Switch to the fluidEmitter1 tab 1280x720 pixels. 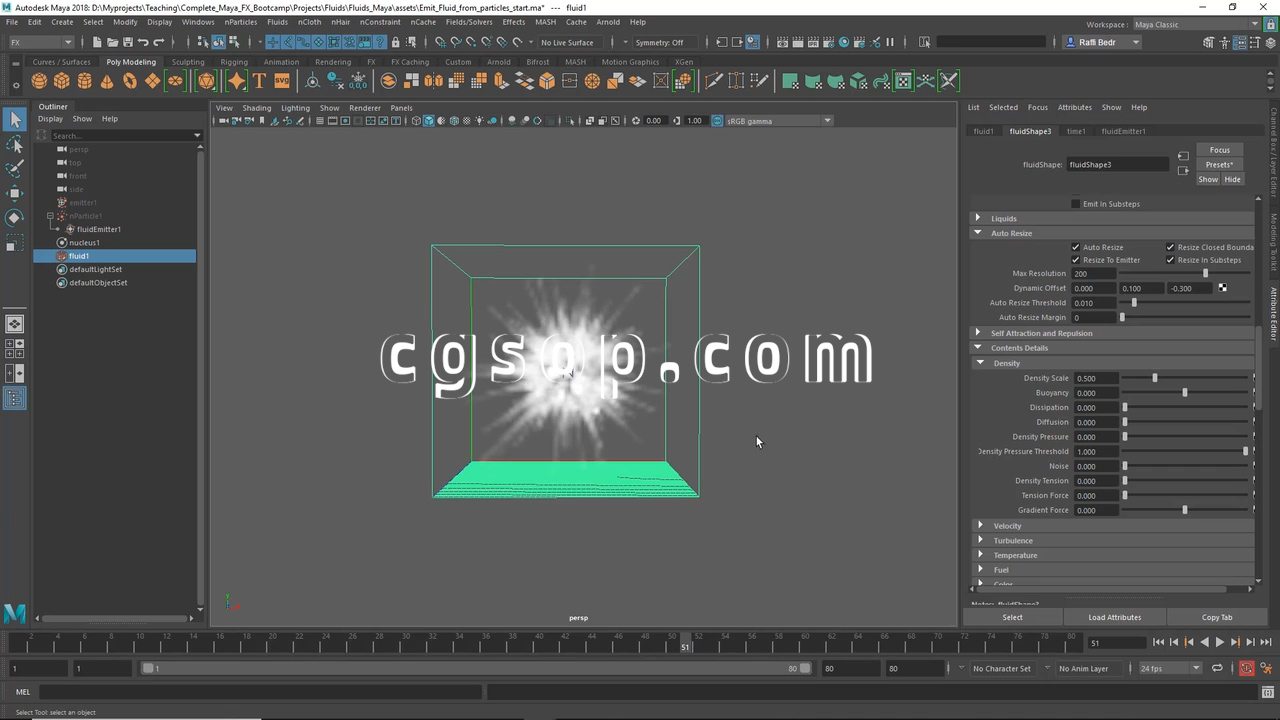pyautogui.click(x=1123, y=131)
